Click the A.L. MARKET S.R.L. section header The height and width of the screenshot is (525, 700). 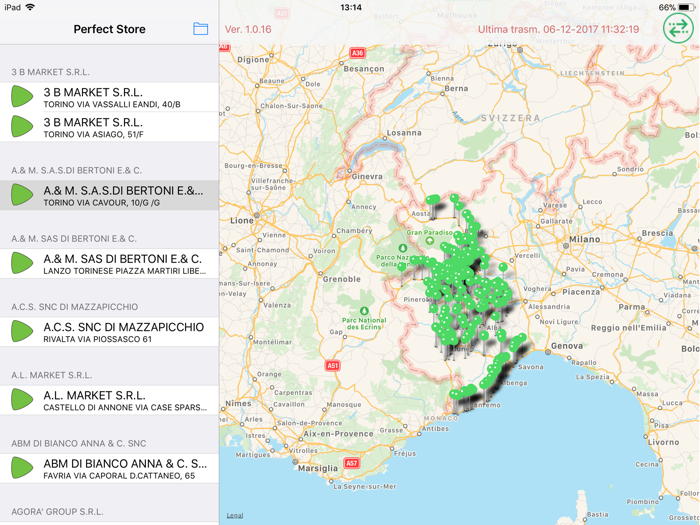(52, 375)
